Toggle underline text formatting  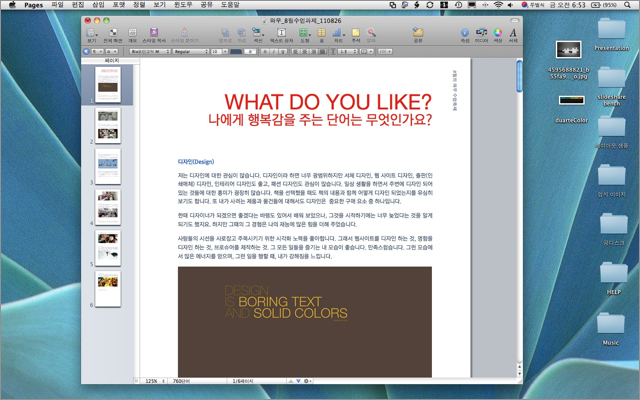coord(282,51)
